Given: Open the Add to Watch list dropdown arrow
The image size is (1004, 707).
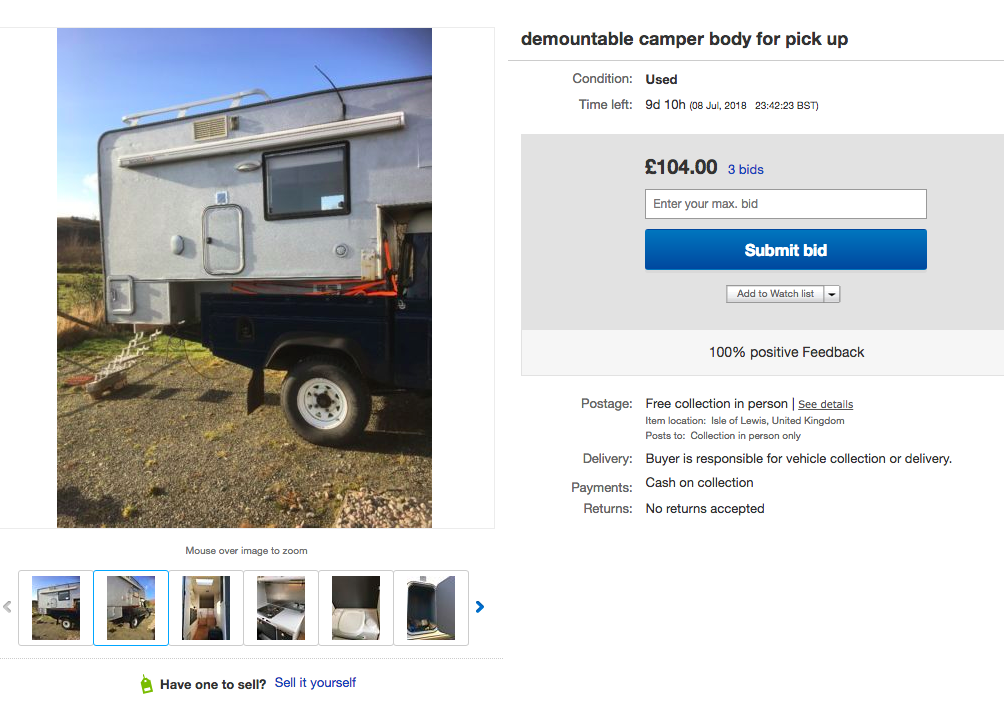Looking at the screenshot, I should click(x=832, y=294).
